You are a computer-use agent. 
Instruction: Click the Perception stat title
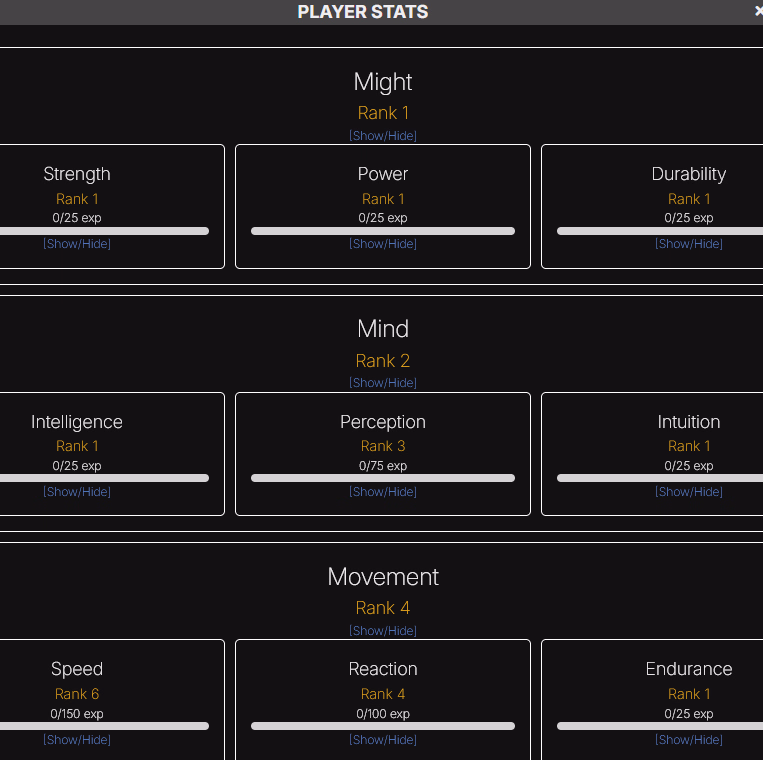click(x=383, y=422)
